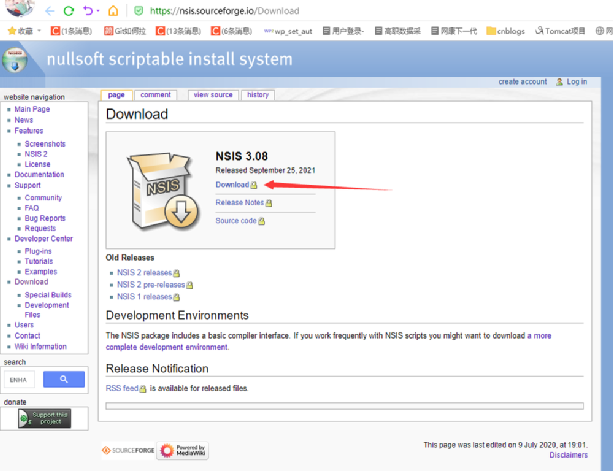Click the green security shield icon
Image resolution: width=613 pixels, height=471 pixels.
coord(138,11)
